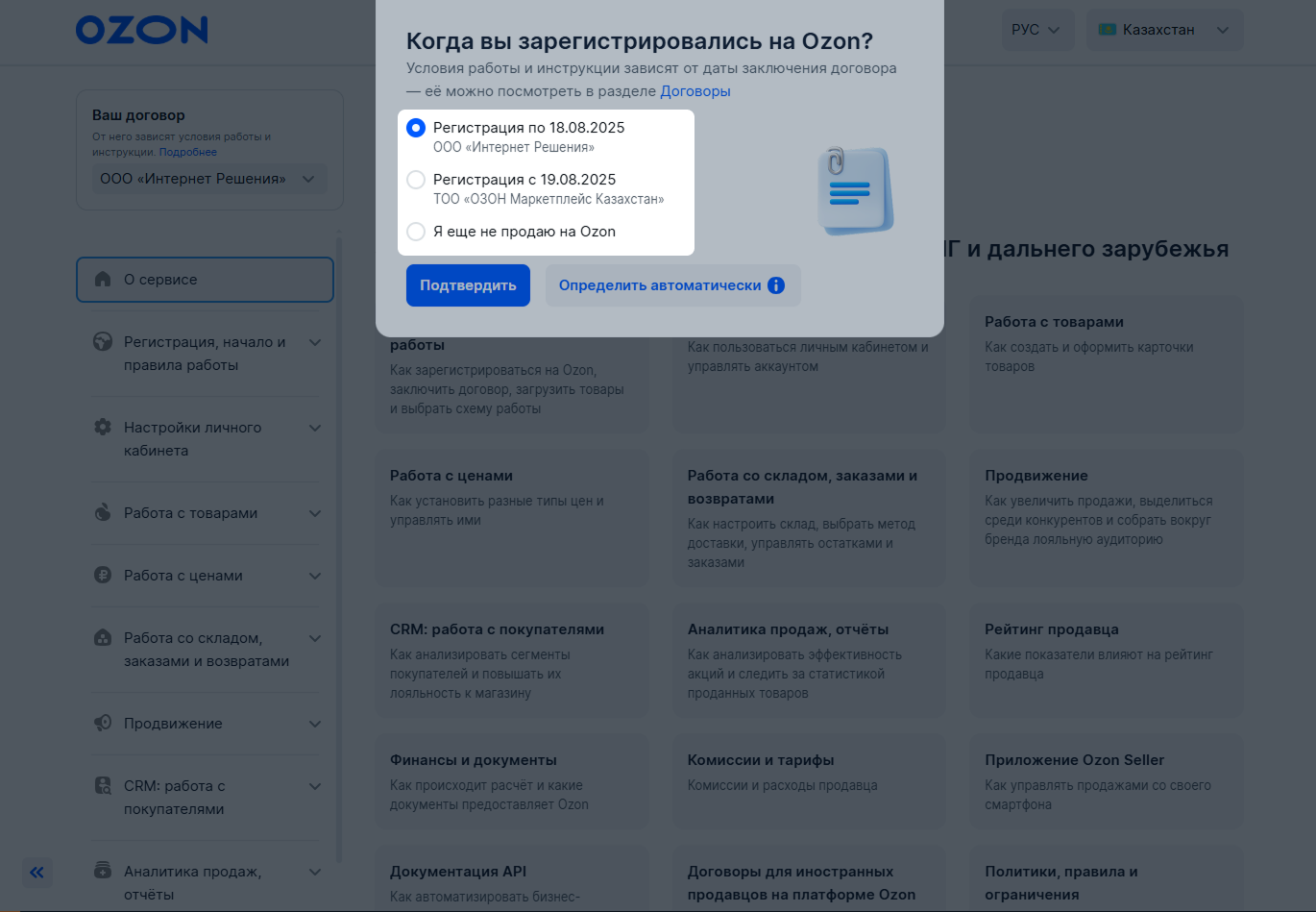Collapse the sidebar with the double-arrow icon
The width and height of the screenshot is (1316, 912).
pos(37,873)
